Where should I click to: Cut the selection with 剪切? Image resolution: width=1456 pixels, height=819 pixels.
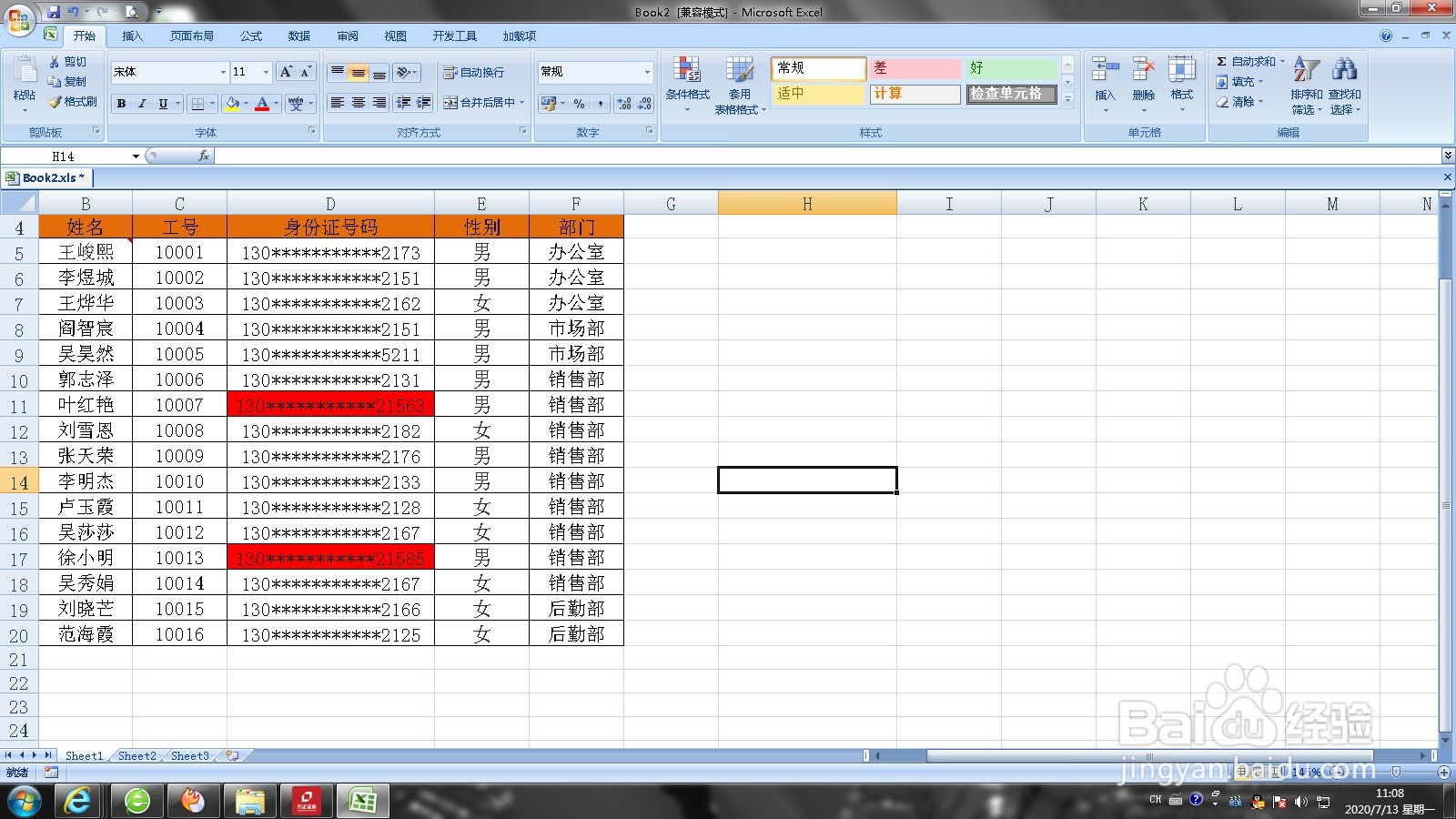point(69,61)
